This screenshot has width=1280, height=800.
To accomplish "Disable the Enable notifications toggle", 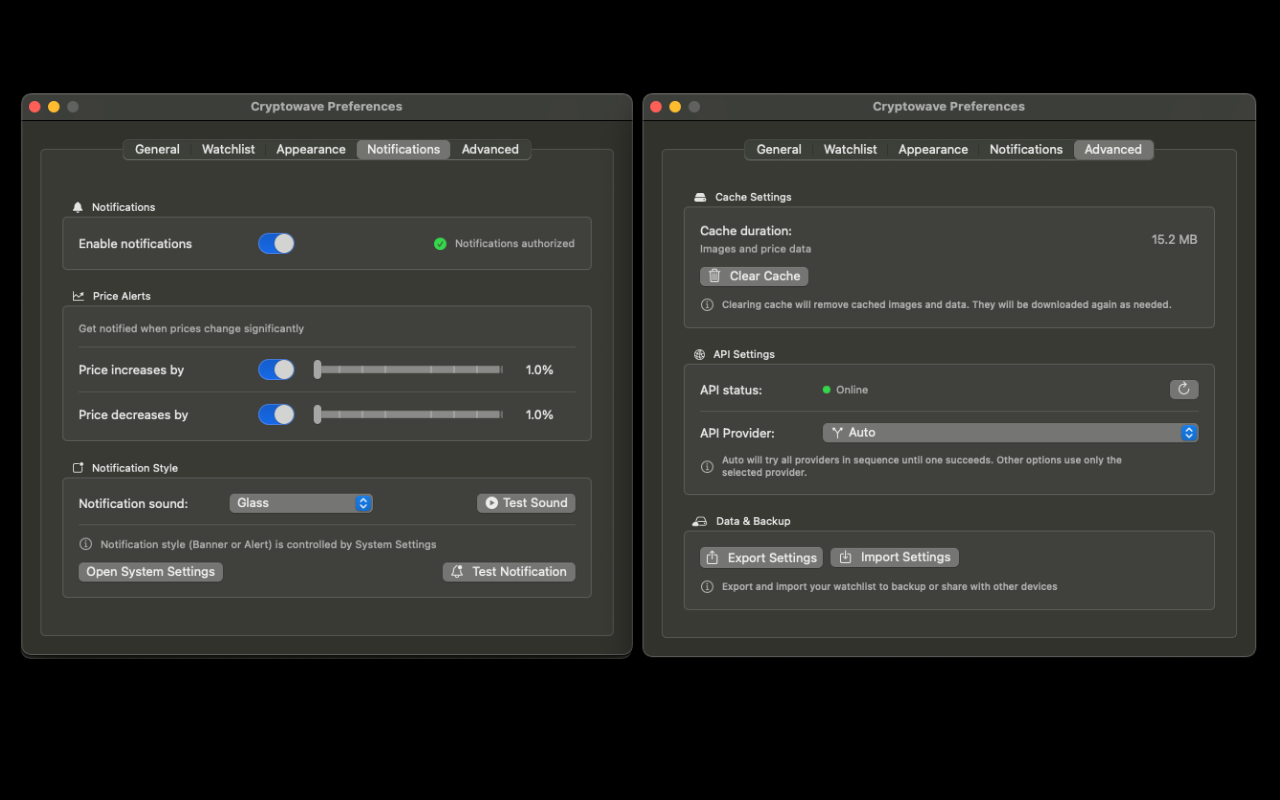I will [276, 243].
